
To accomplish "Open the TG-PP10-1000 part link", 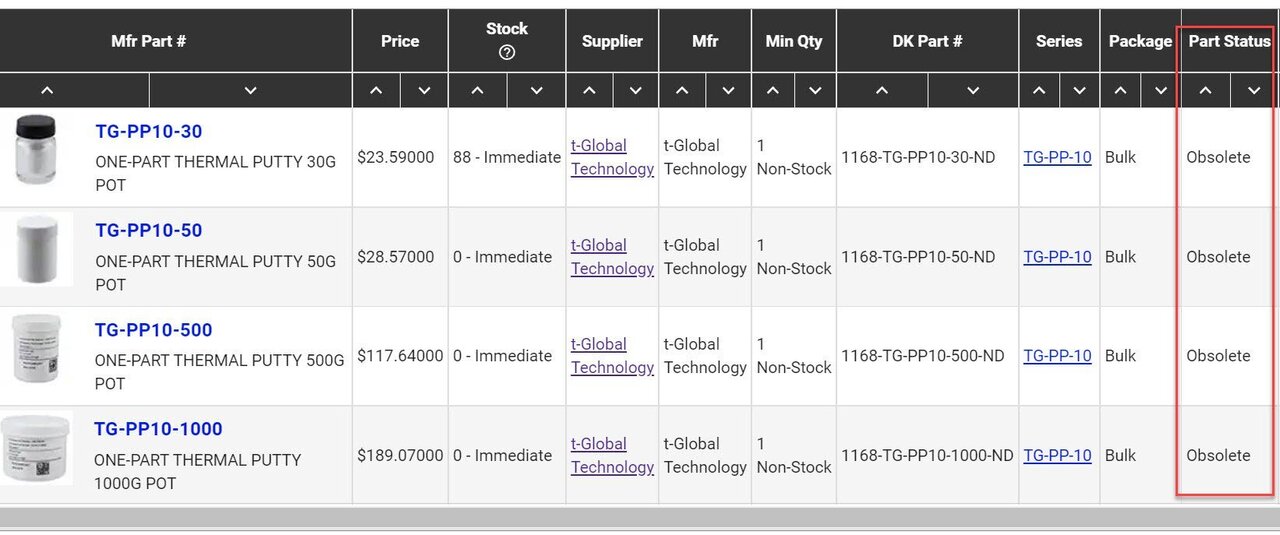I will (158, 429).
